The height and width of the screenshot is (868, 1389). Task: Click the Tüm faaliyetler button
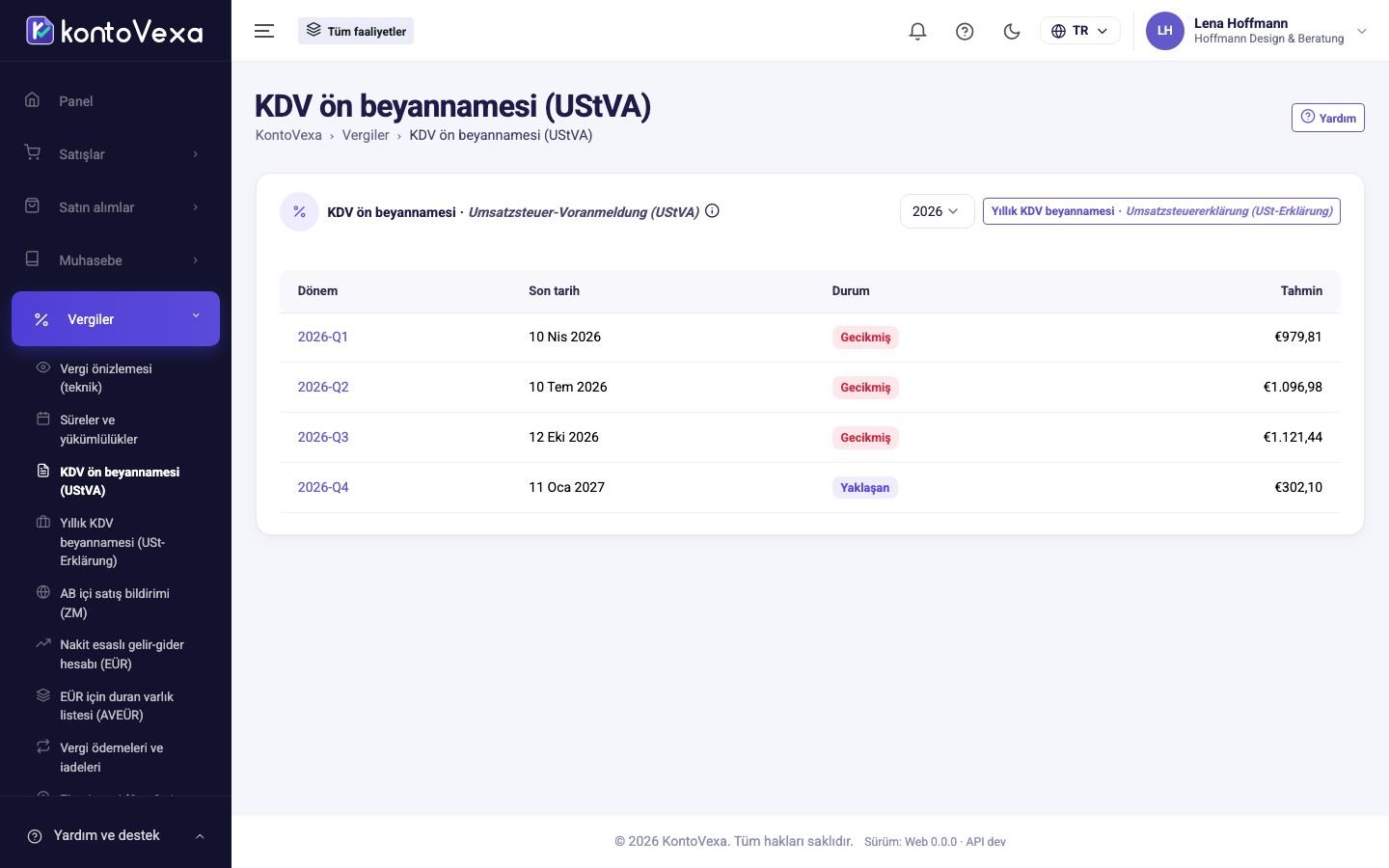coord(356,31)
